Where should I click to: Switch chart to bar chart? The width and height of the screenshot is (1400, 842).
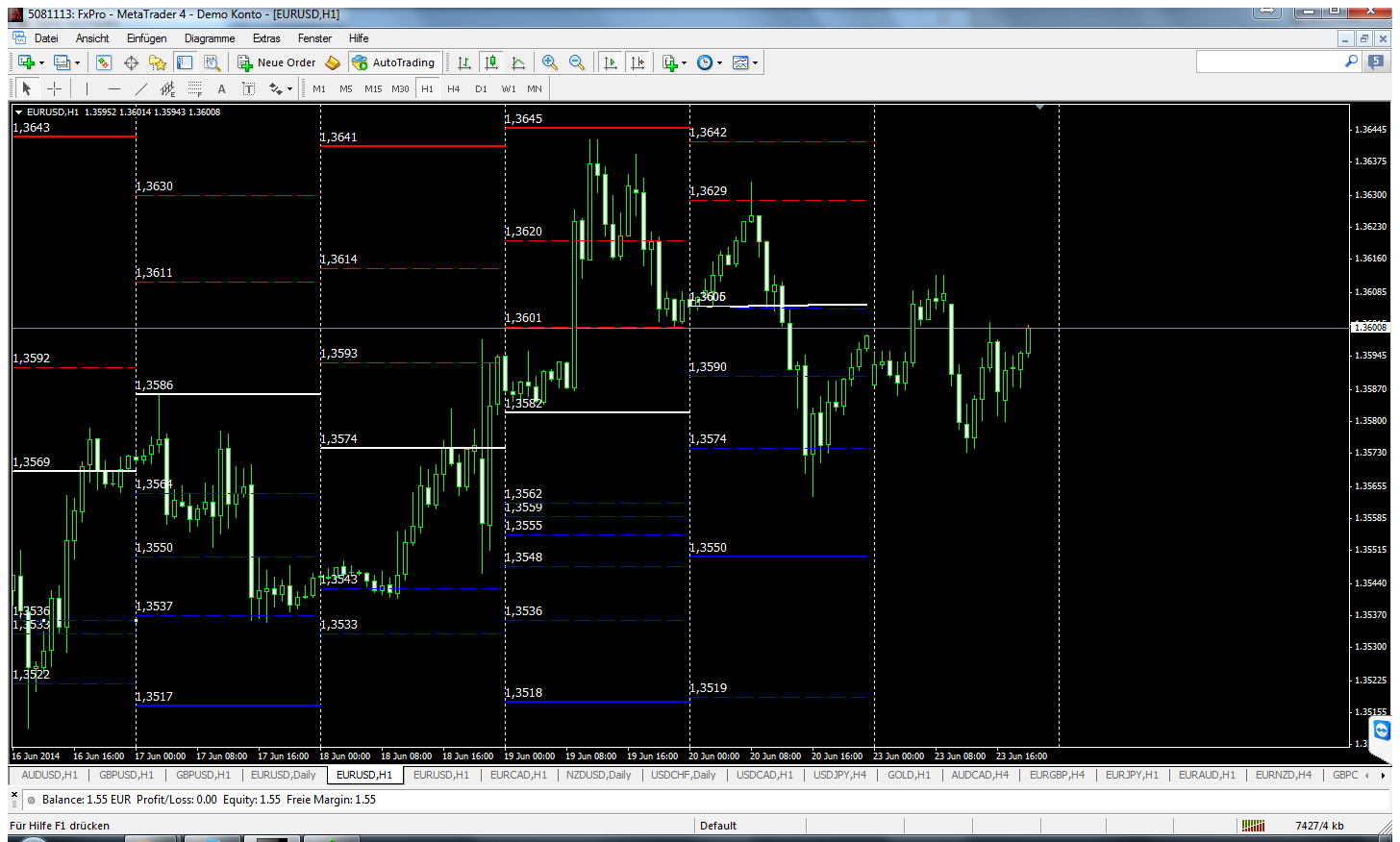[x=464, y=62]
